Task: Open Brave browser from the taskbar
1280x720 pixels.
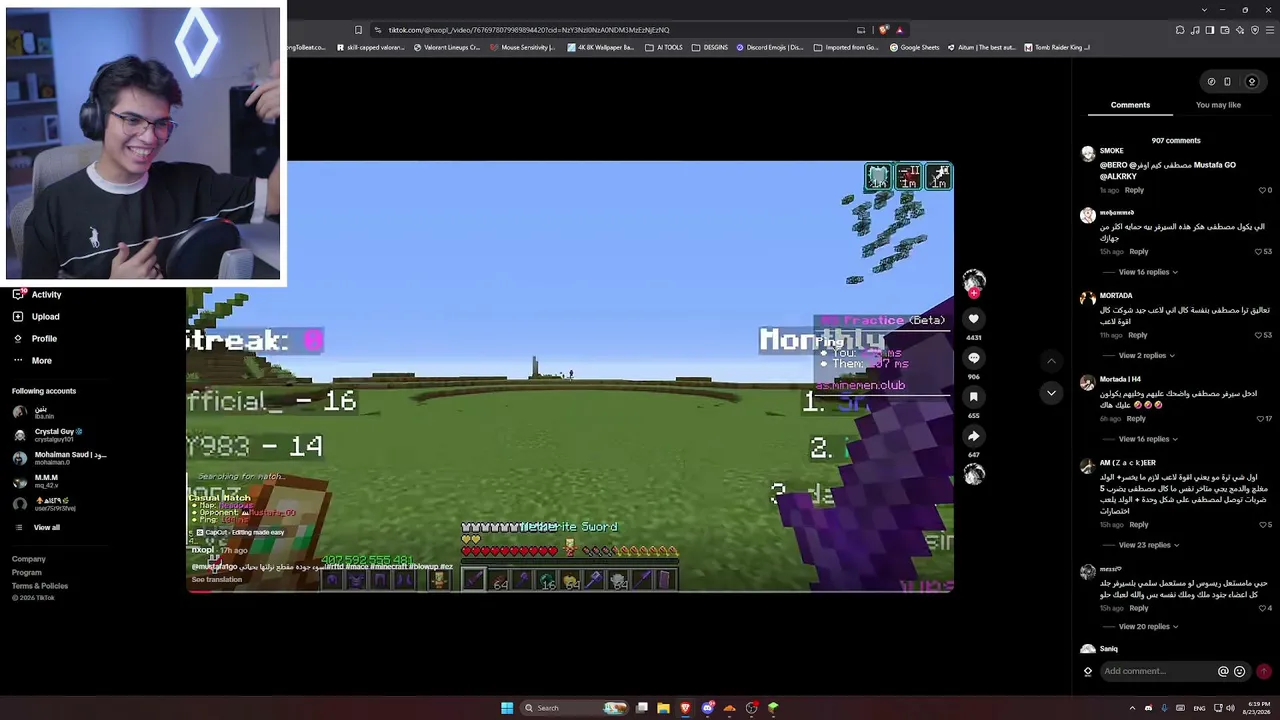Action: tap(685, 708)
